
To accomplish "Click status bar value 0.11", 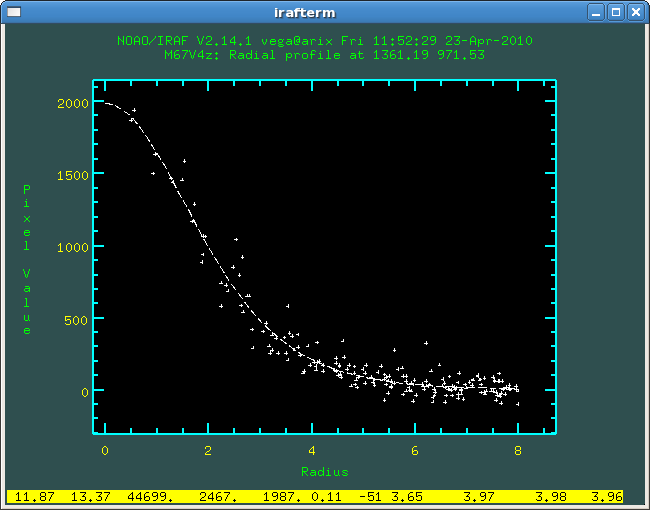I will tap(326, 496).
